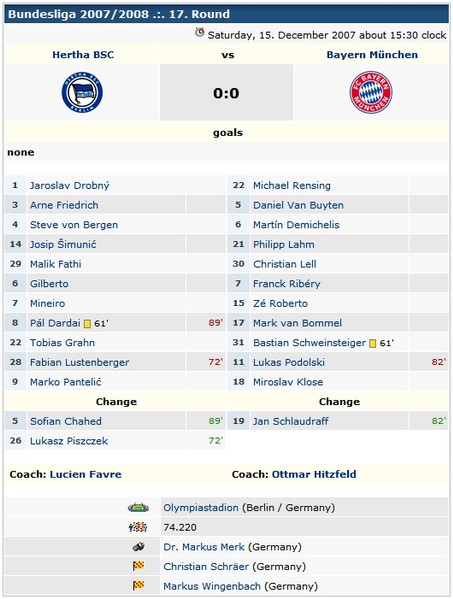Screen dimensions: 453x599
Task: Click the FC Bayern München logo
Action: pos(371,92)
